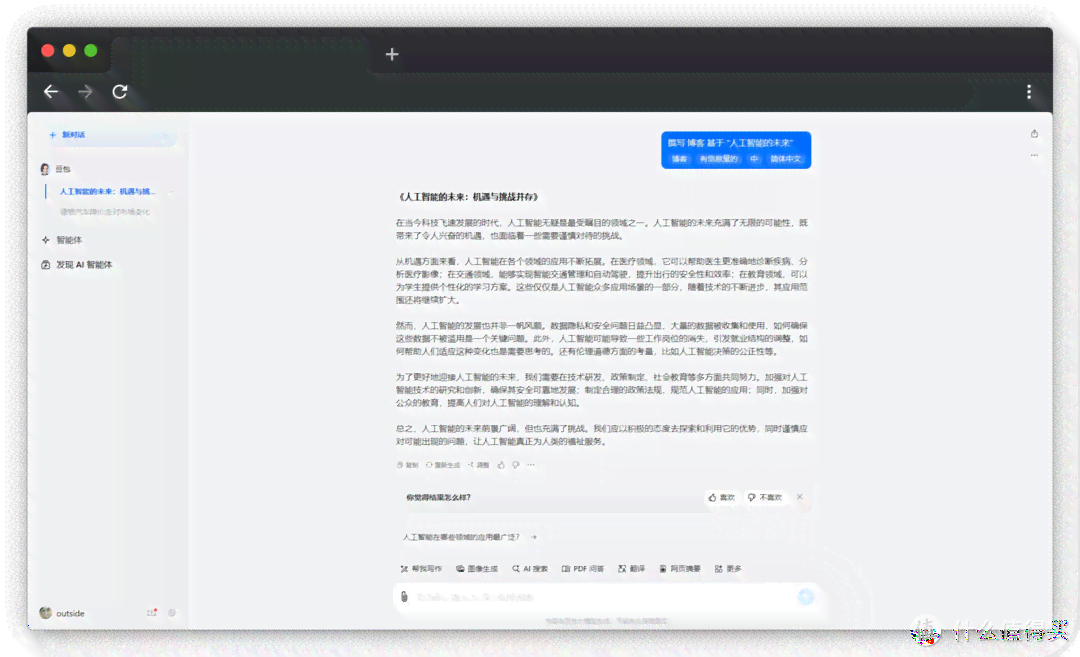The image size is (1080, 657).
Task: Attach a file with paperclip icon
Action: coord(404,596)
